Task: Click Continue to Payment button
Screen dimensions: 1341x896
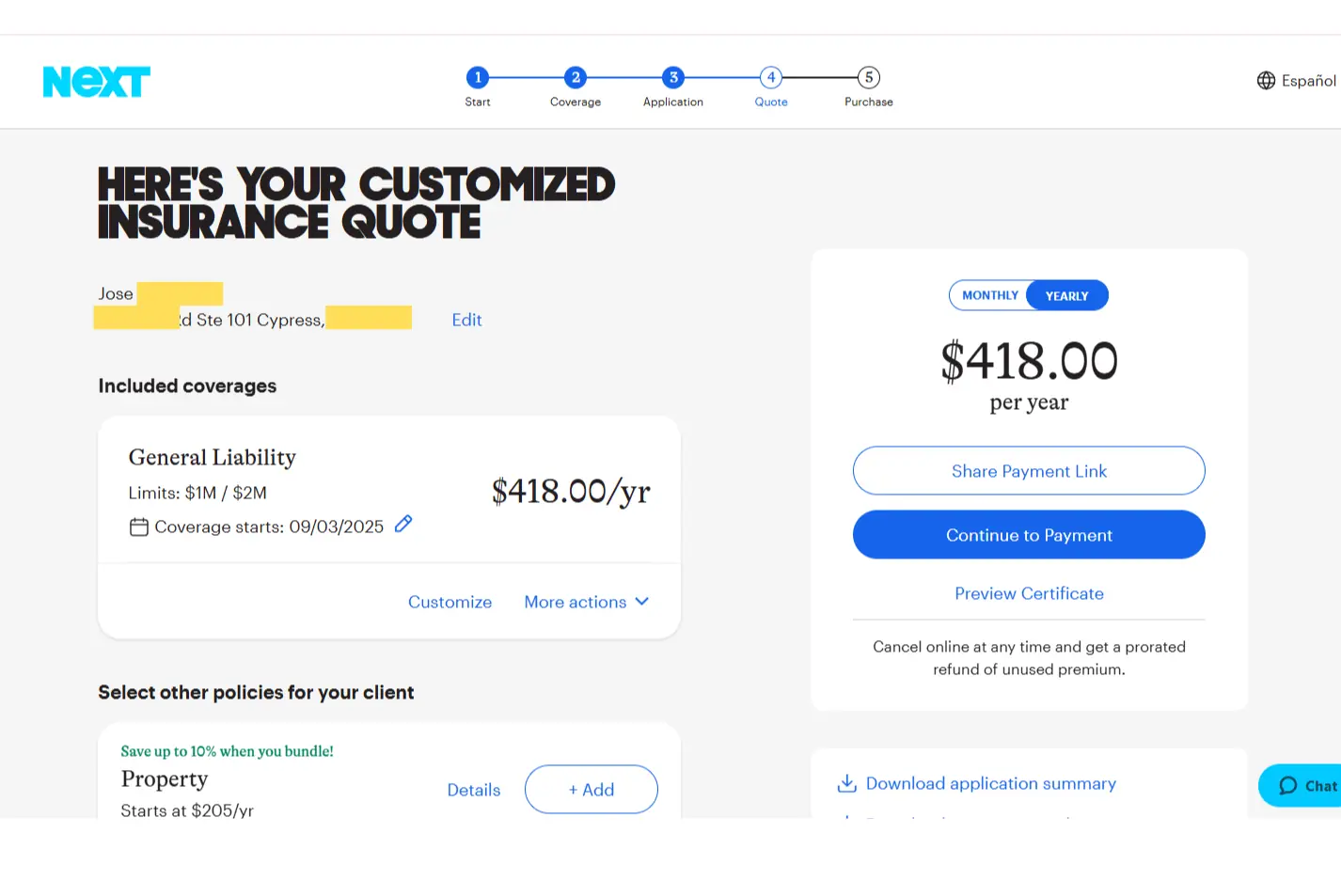Action: pyautogui.click(x=1029, y=535)
